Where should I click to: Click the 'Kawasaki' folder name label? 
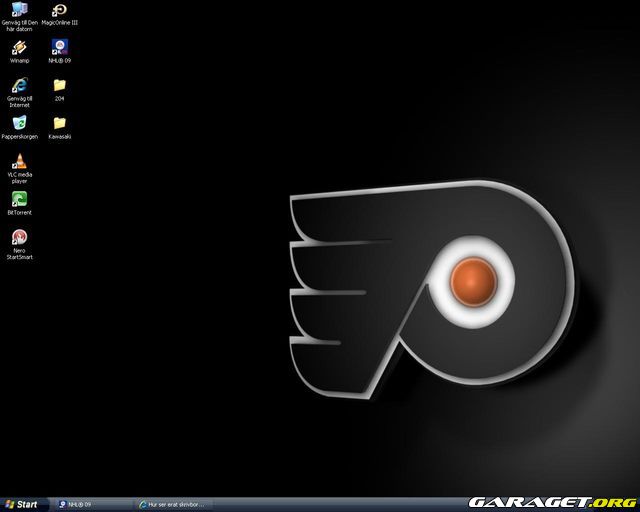tap(59, 137)
